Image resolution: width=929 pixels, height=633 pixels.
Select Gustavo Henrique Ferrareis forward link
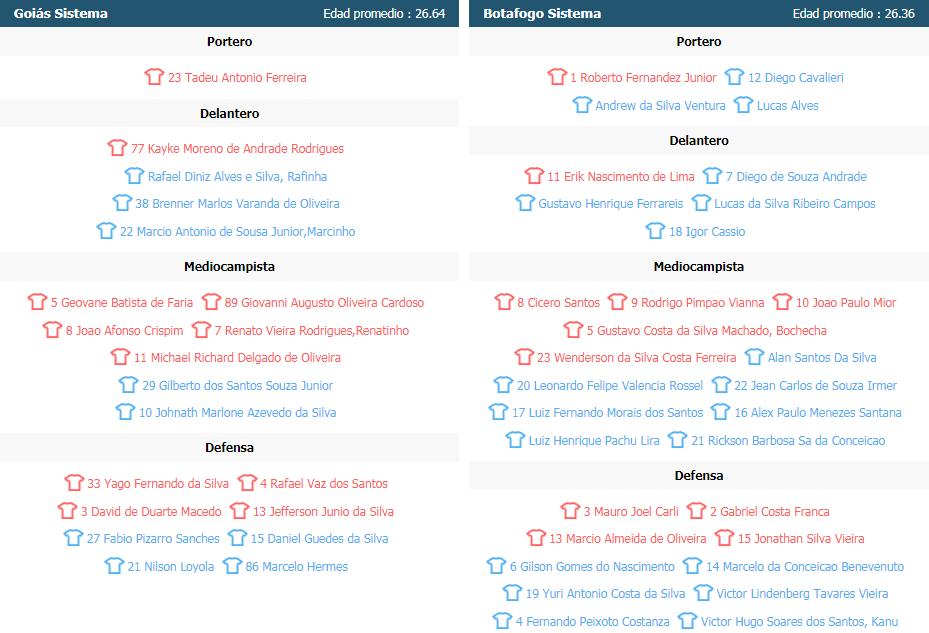tap(610, 203)
